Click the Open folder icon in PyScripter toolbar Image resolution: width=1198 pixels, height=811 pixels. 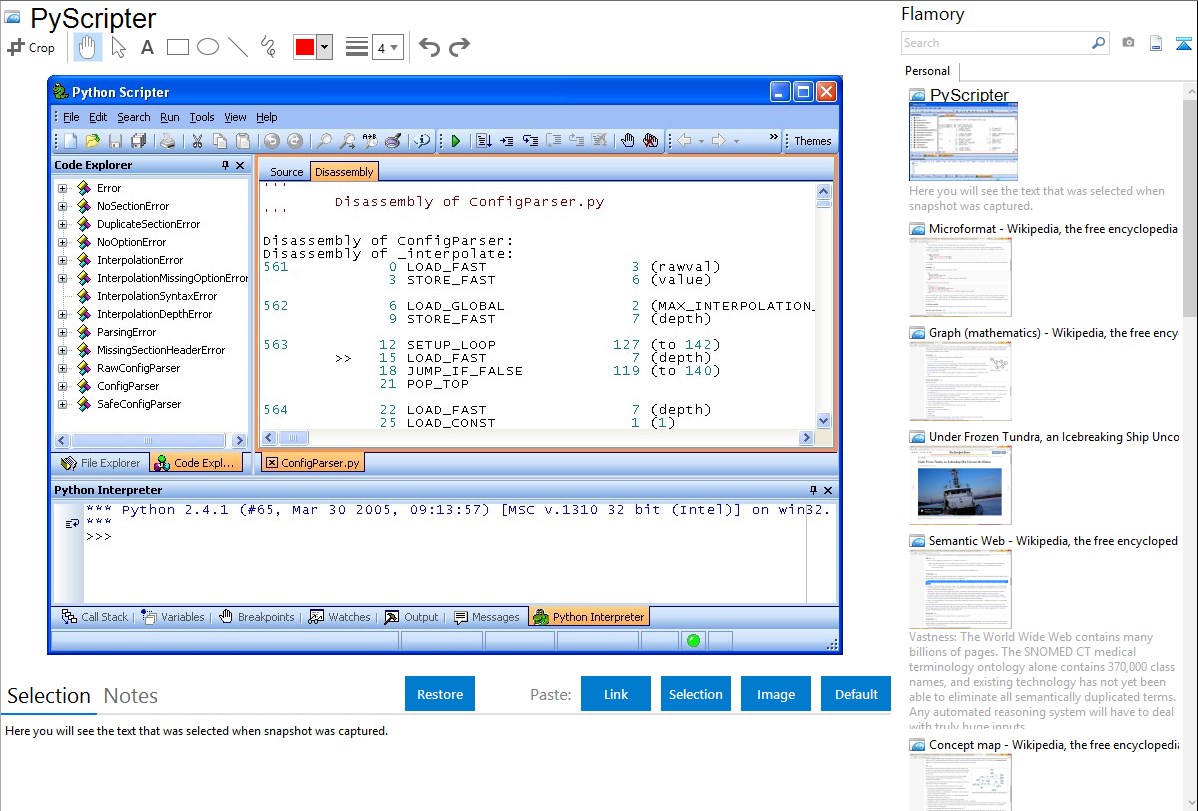coord(92,141)
